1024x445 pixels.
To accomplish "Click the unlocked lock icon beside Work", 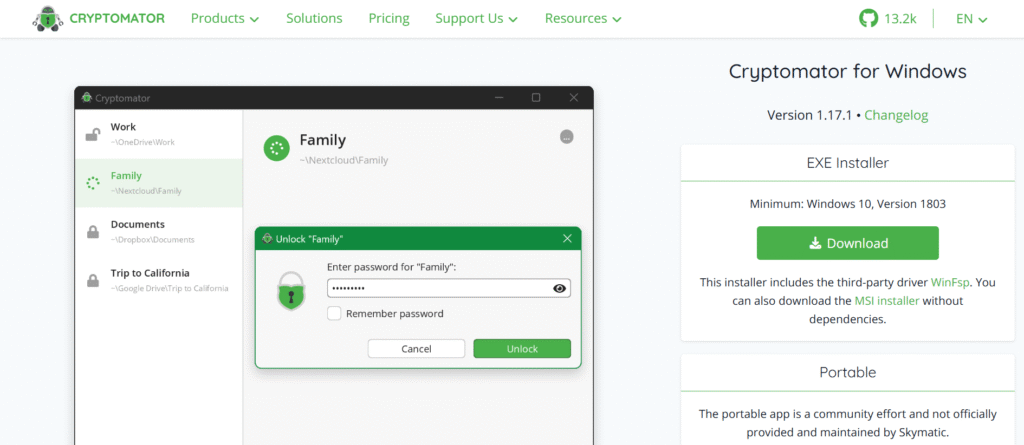I will 92,134.
